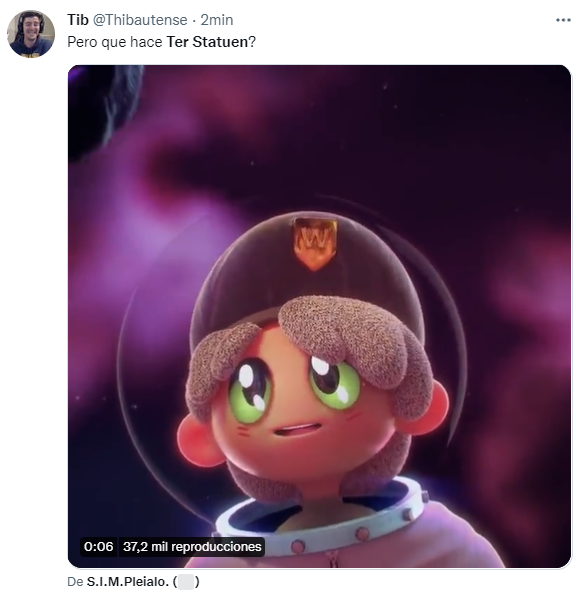Click the 0:06 video duration badge
Viewport: 587px width, 592px height.
click(x=99, y=547)
